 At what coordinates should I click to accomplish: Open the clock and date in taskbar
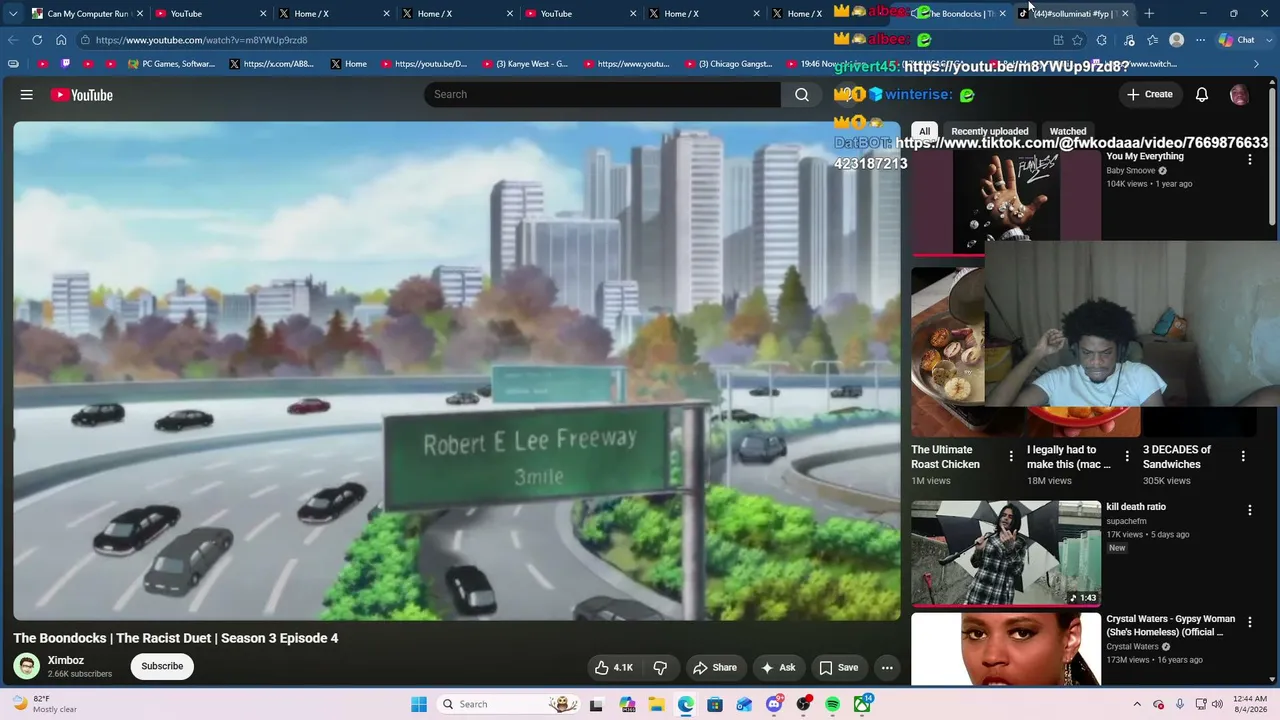[1250, 704]
